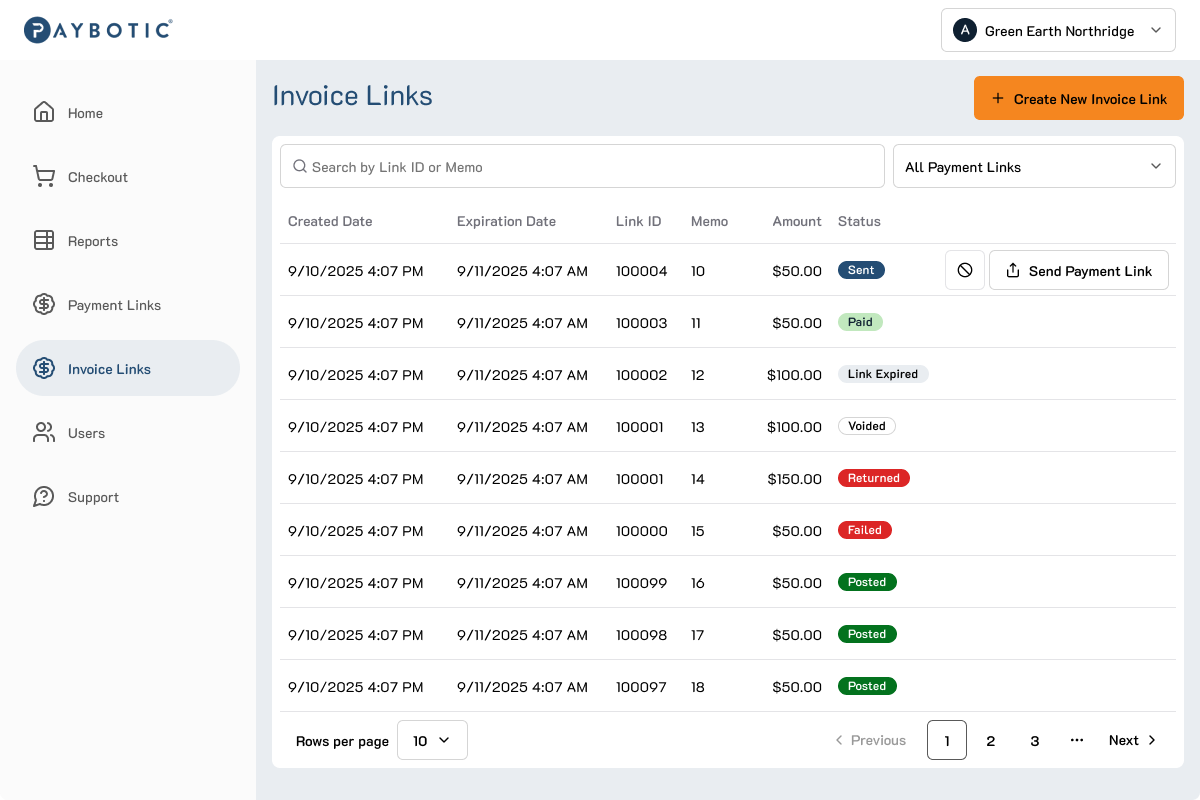Click the Payment Links dollar icon
The width and height of the screenshot is (1200, 800).
pyautogui.click(x=44, y=305)
